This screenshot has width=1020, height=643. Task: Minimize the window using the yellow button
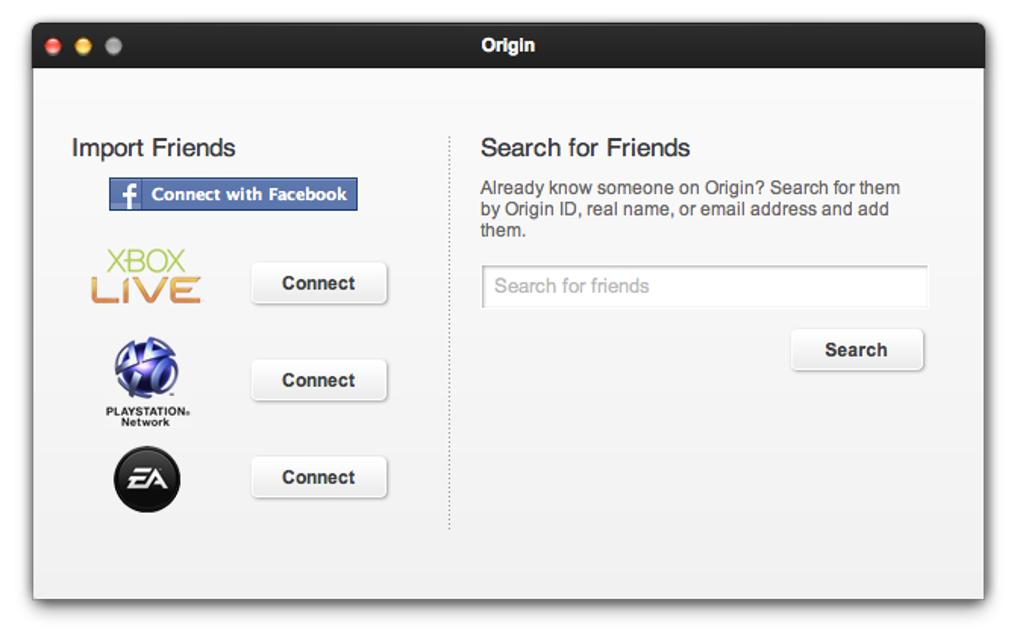(84, 46)
